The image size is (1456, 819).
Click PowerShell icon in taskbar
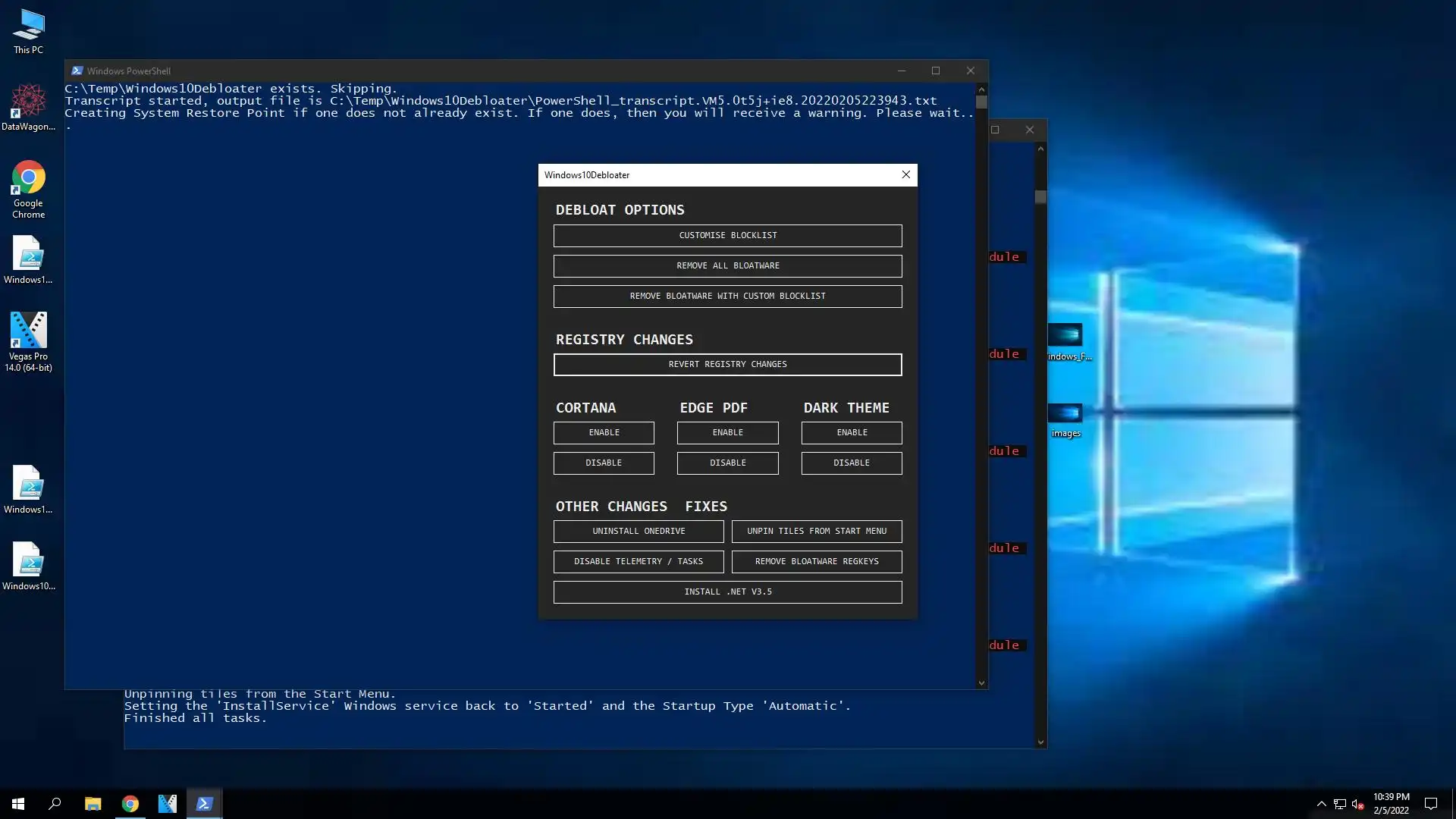click(x=204, y=804)
